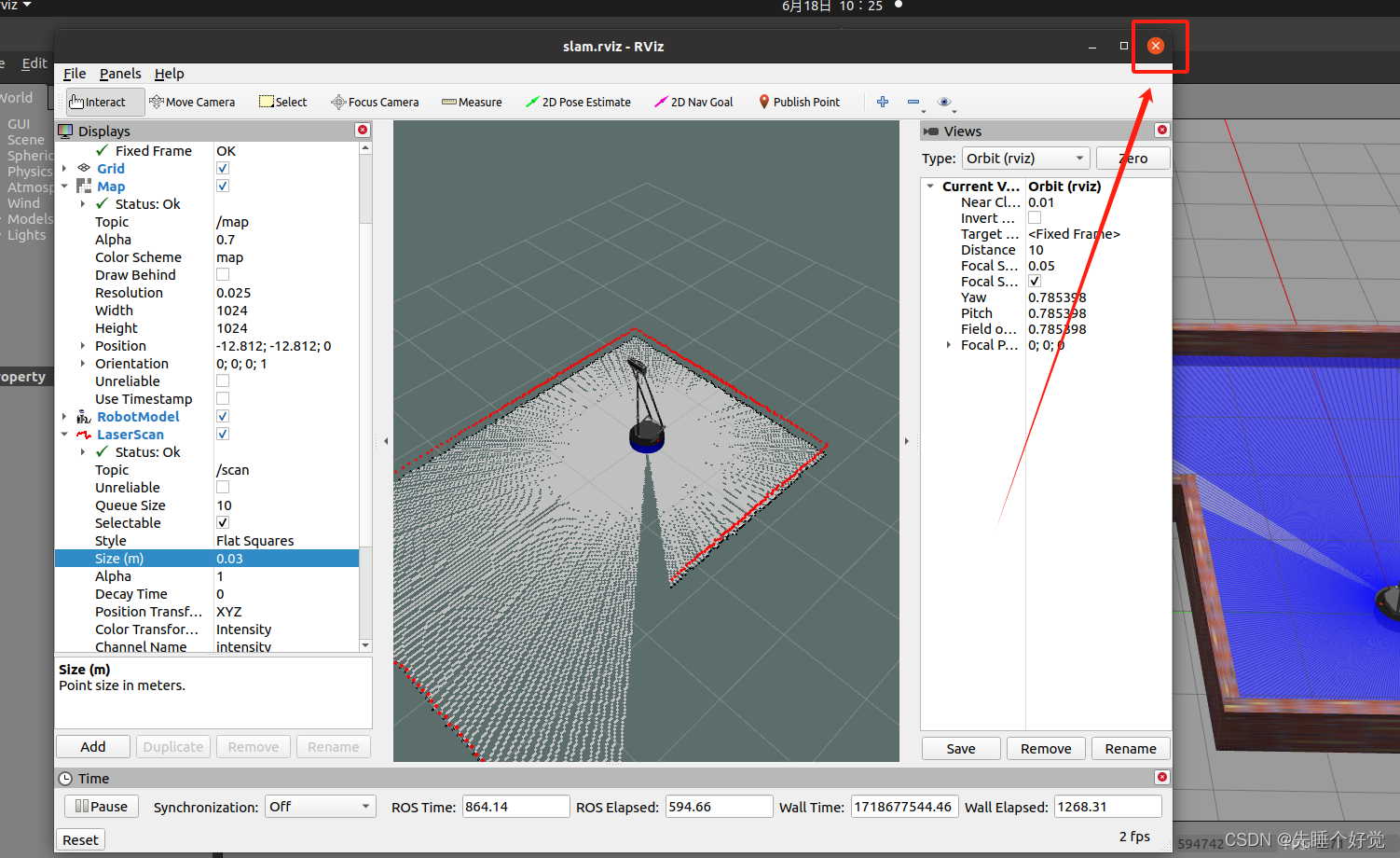The image size is (1400, 858).
Task: Pick the Measure tool
Action: (x=472, y=102)
